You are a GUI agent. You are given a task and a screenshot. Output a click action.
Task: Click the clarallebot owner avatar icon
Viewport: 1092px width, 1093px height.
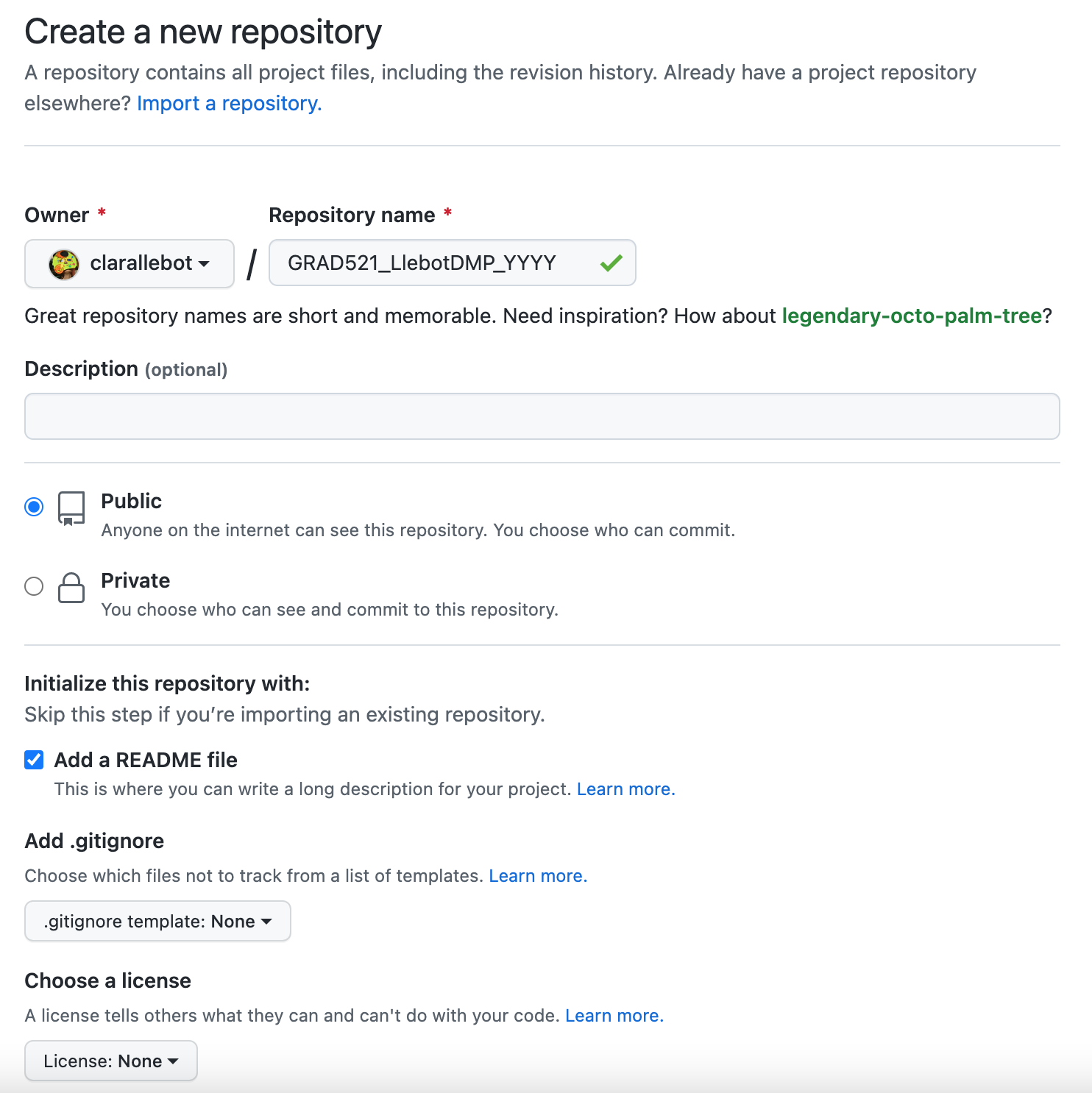click(x=64, y=264)
